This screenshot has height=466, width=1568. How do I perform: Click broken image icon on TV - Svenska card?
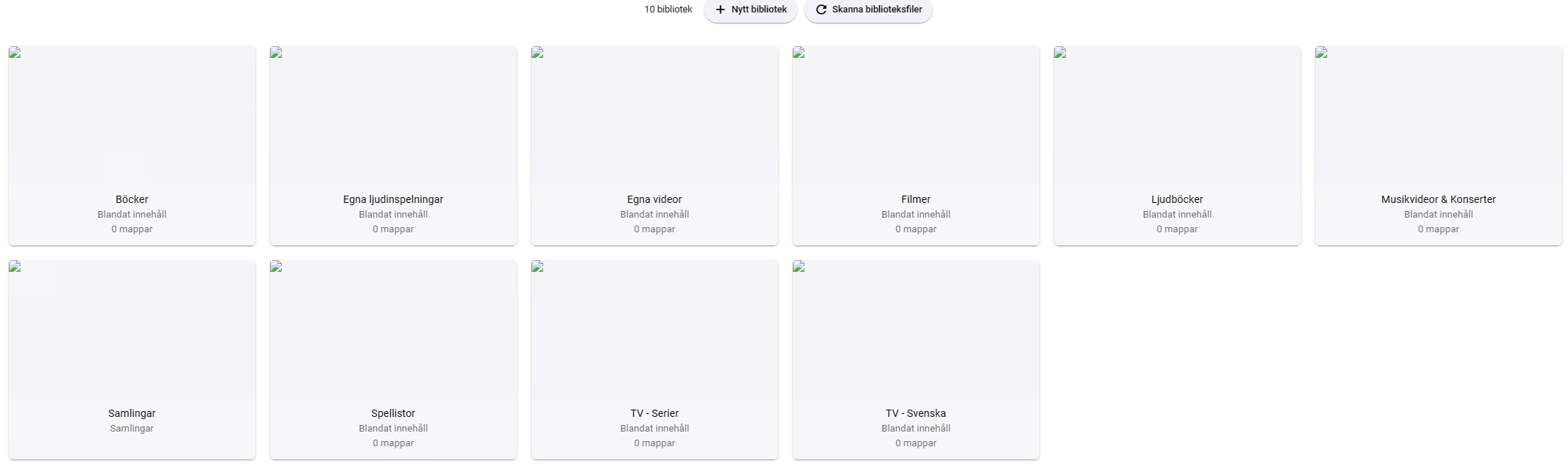pyautogui.click(x=799, y=267)
